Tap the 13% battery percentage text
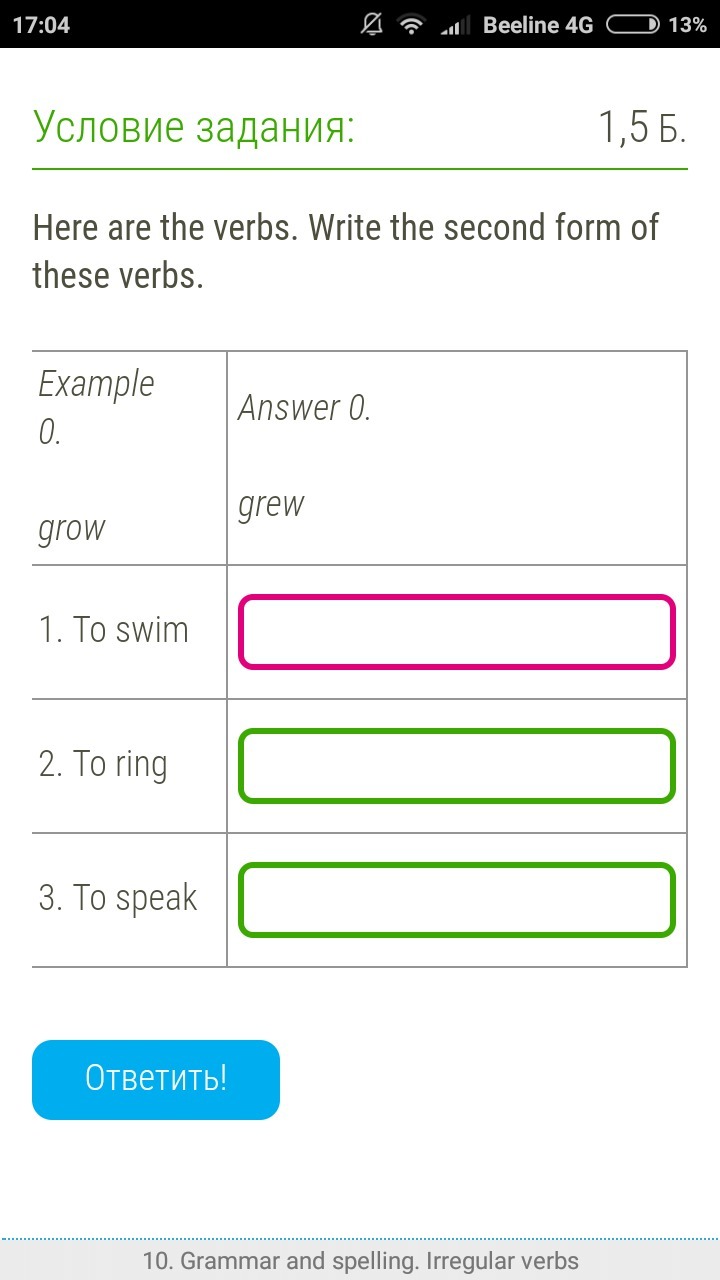The height and width of the screenshot is (1280, 720). pos(687,25)
